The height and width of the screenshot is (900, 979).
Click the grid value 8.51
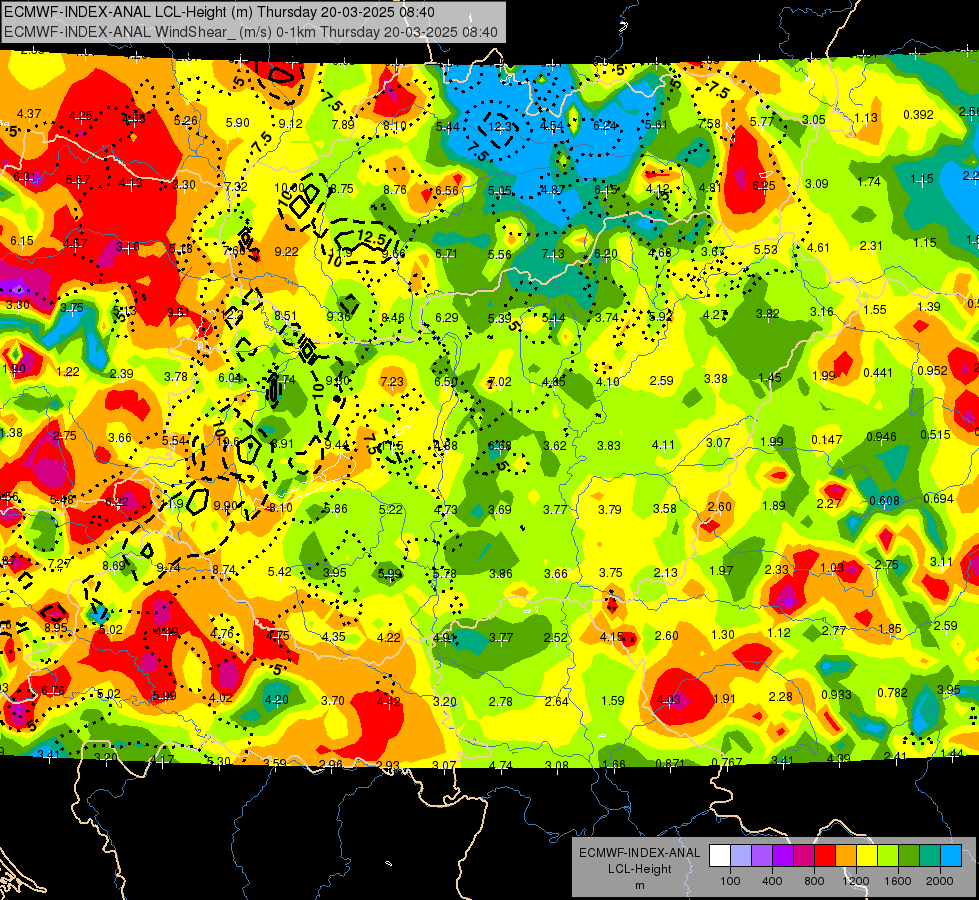(x=285, y=315)
